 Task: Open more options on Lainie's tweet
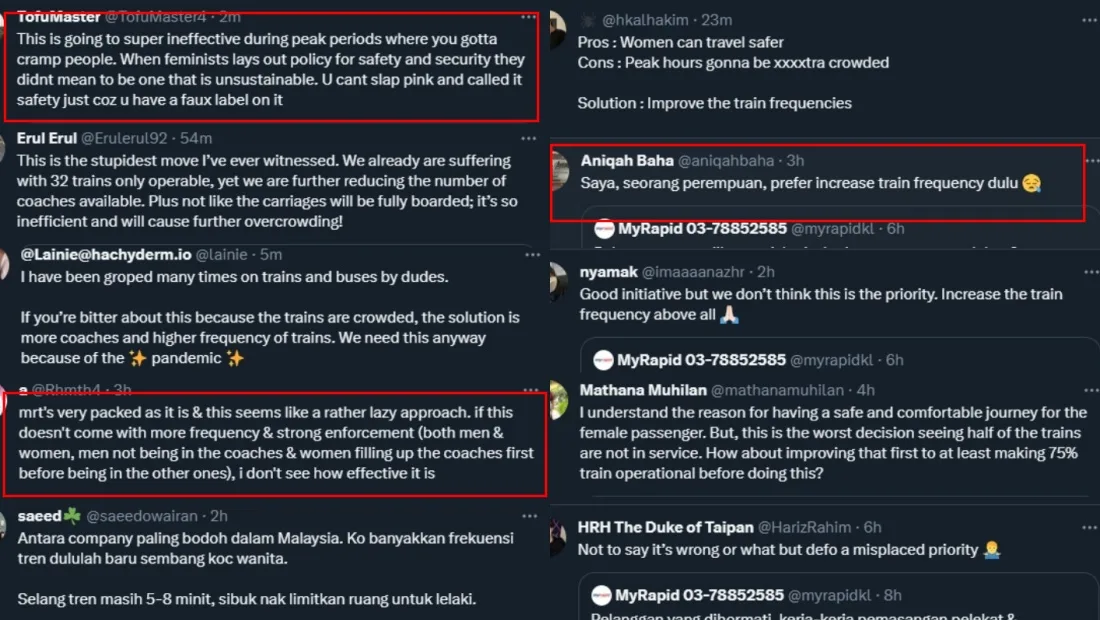pos(528,254)
